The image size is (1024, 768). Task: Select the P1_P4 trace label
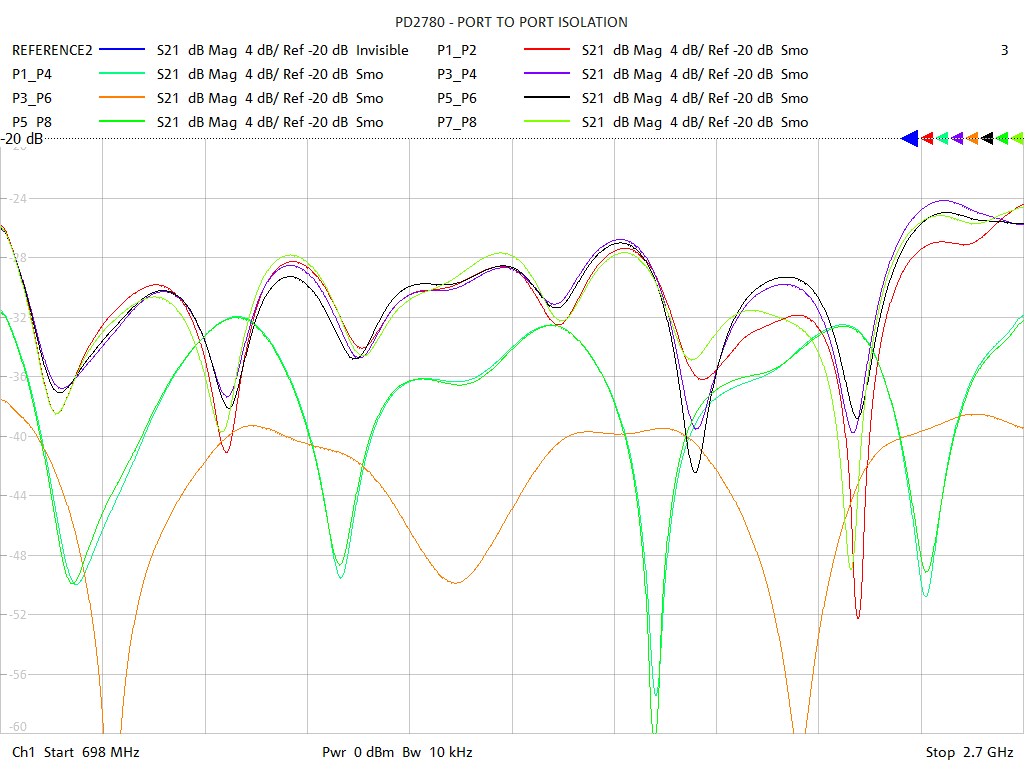[x=32, y=74]
